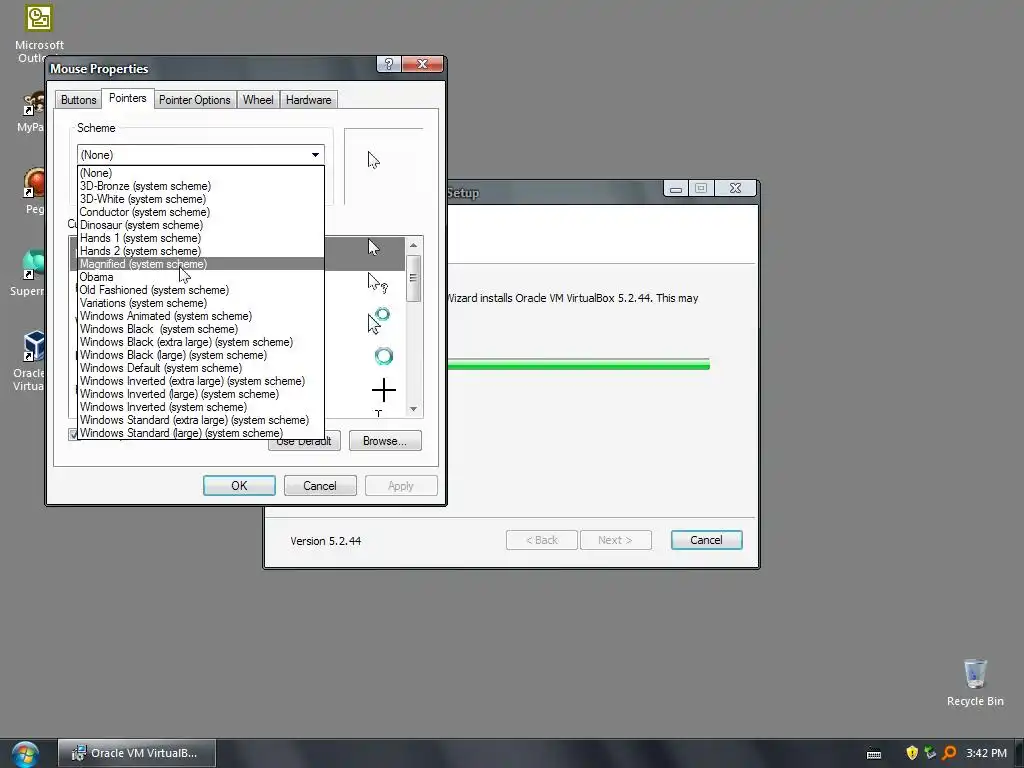Select the Help Select cursor with question mark
This screenshot has height=768, width=1024.
click(x=377, y=283)
